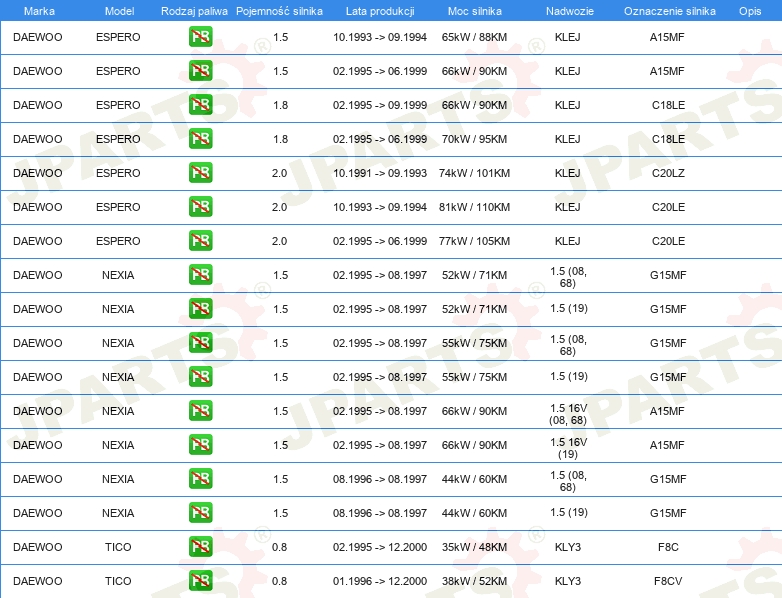Click fuel icon in Espero A15MF 65kW row
782x598 pixels.
200,37
